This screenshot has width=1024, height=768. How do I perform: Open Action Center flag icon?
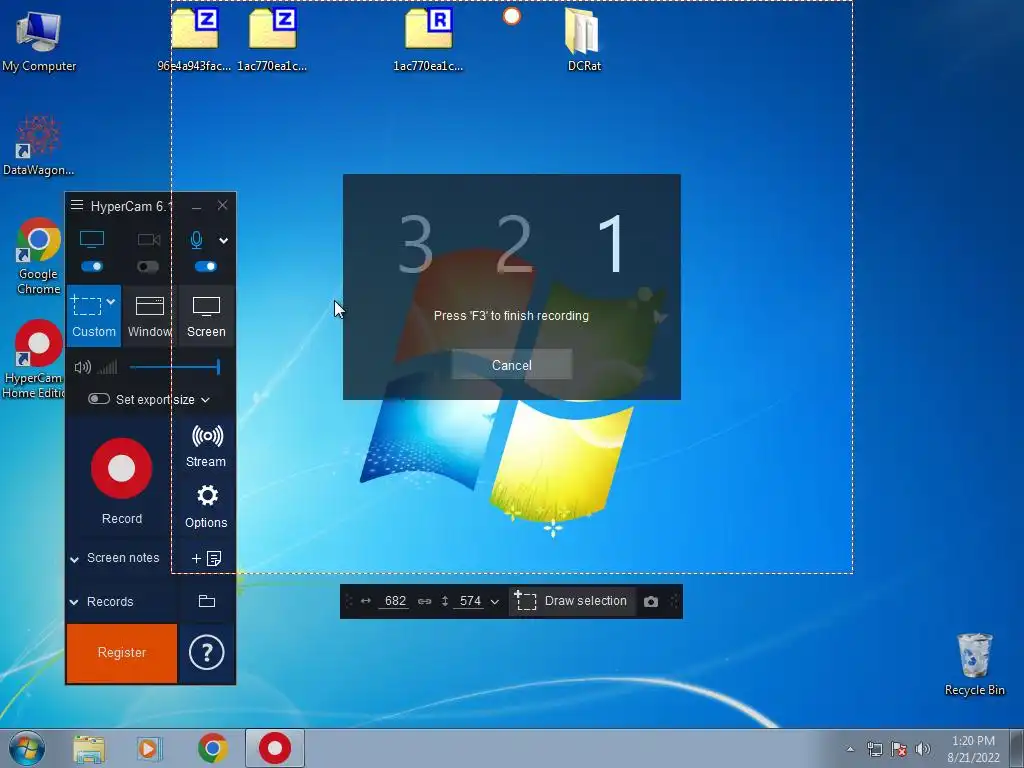coord(899,749)
